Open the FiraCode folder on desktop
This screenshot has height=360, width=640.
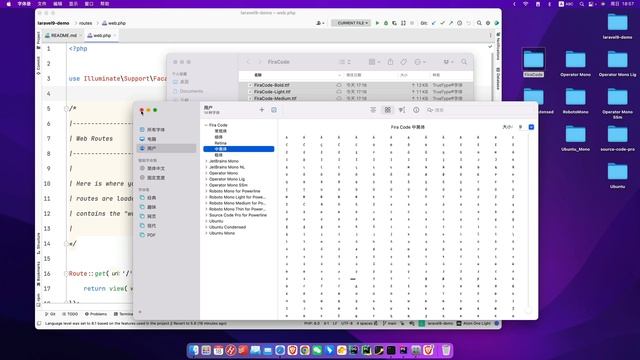[533, 62]
